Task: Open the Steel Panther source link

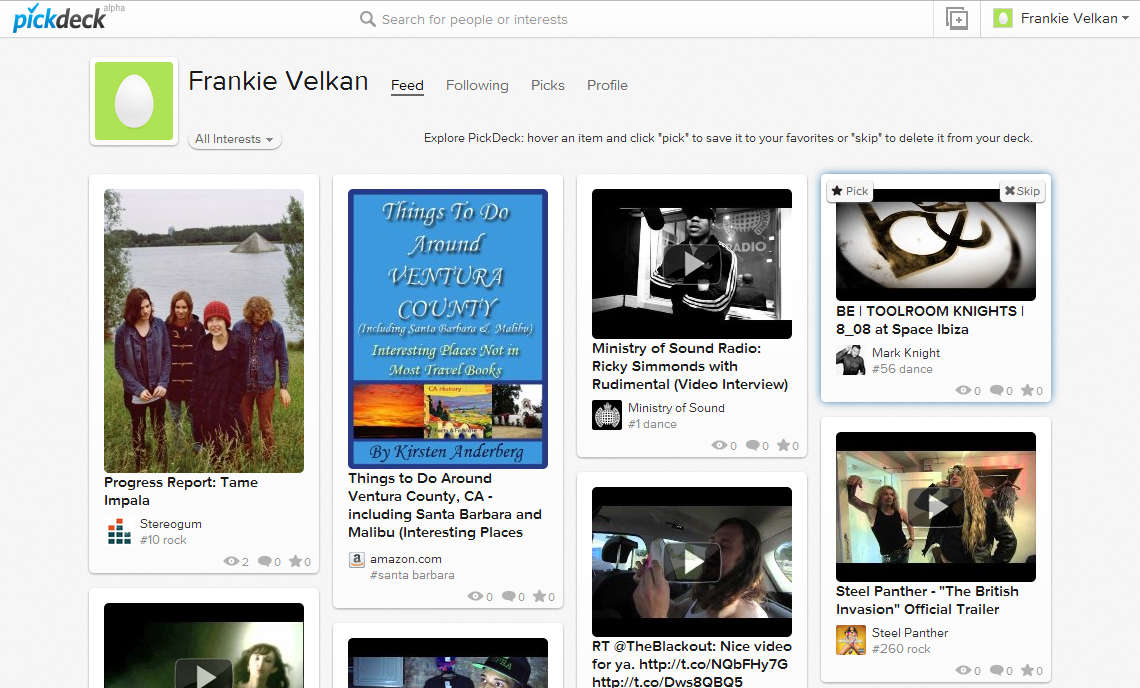Action: (x=910, y=633)
